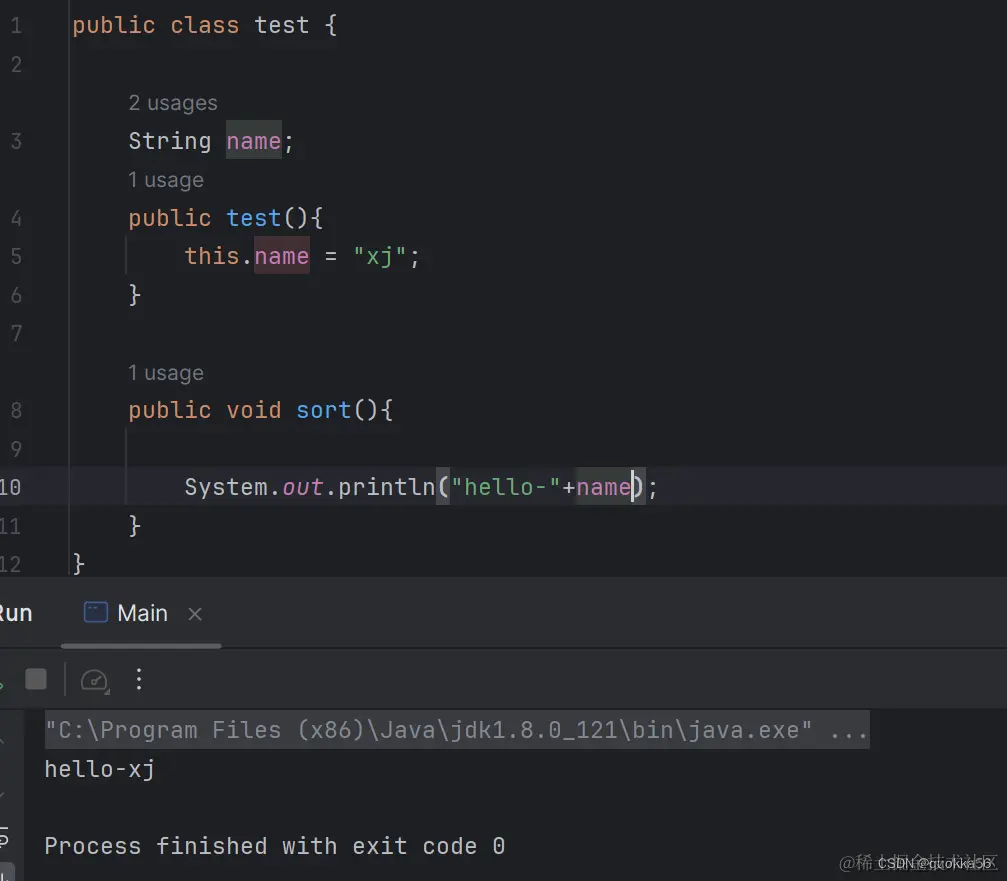The width and height of the screenshot is (1007, 881).
Task: Click gutter line number 4
Action: [16, 218]
